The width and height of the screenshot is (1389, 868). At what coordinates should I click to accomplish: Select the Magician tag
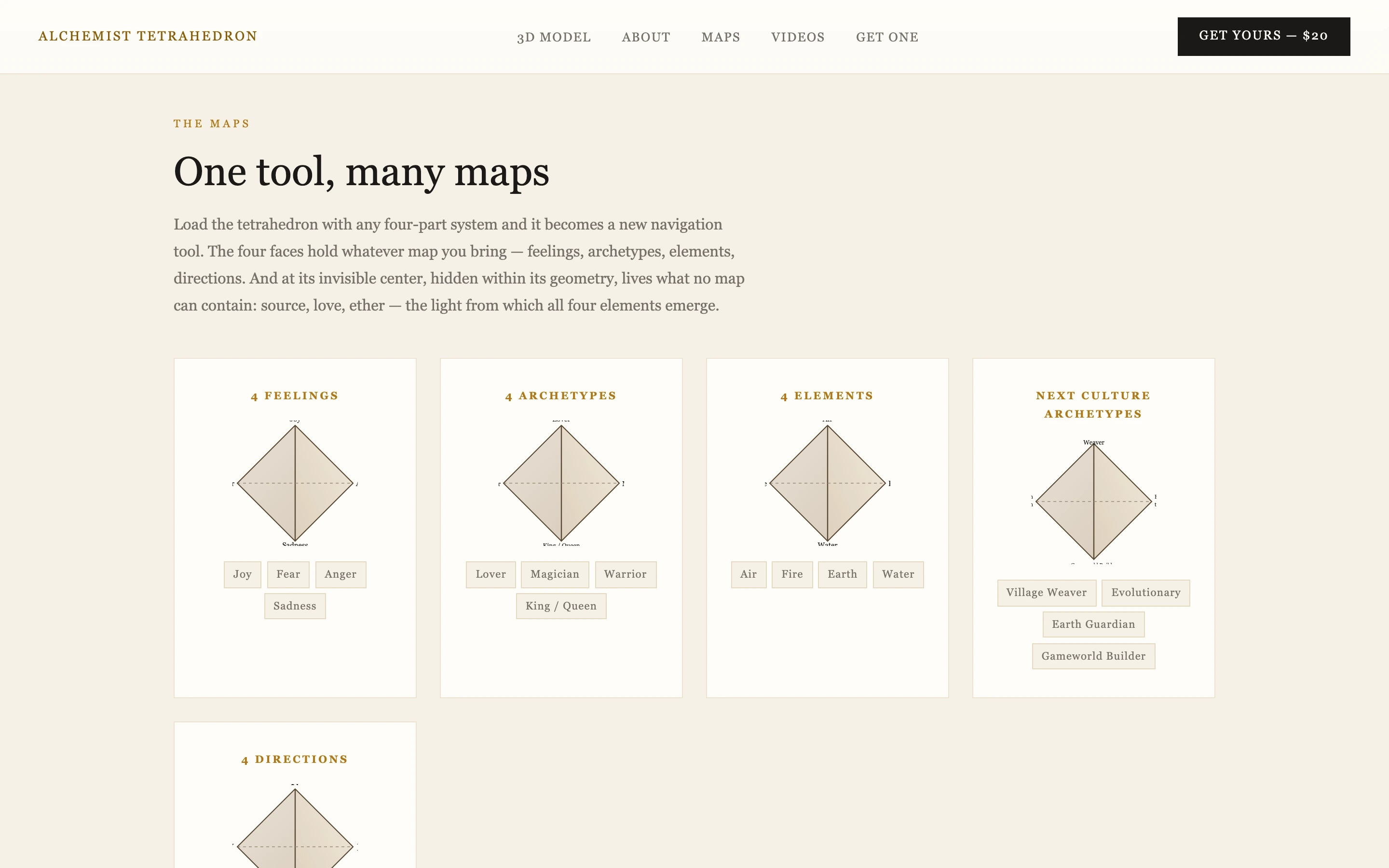(x=555, y=574)
